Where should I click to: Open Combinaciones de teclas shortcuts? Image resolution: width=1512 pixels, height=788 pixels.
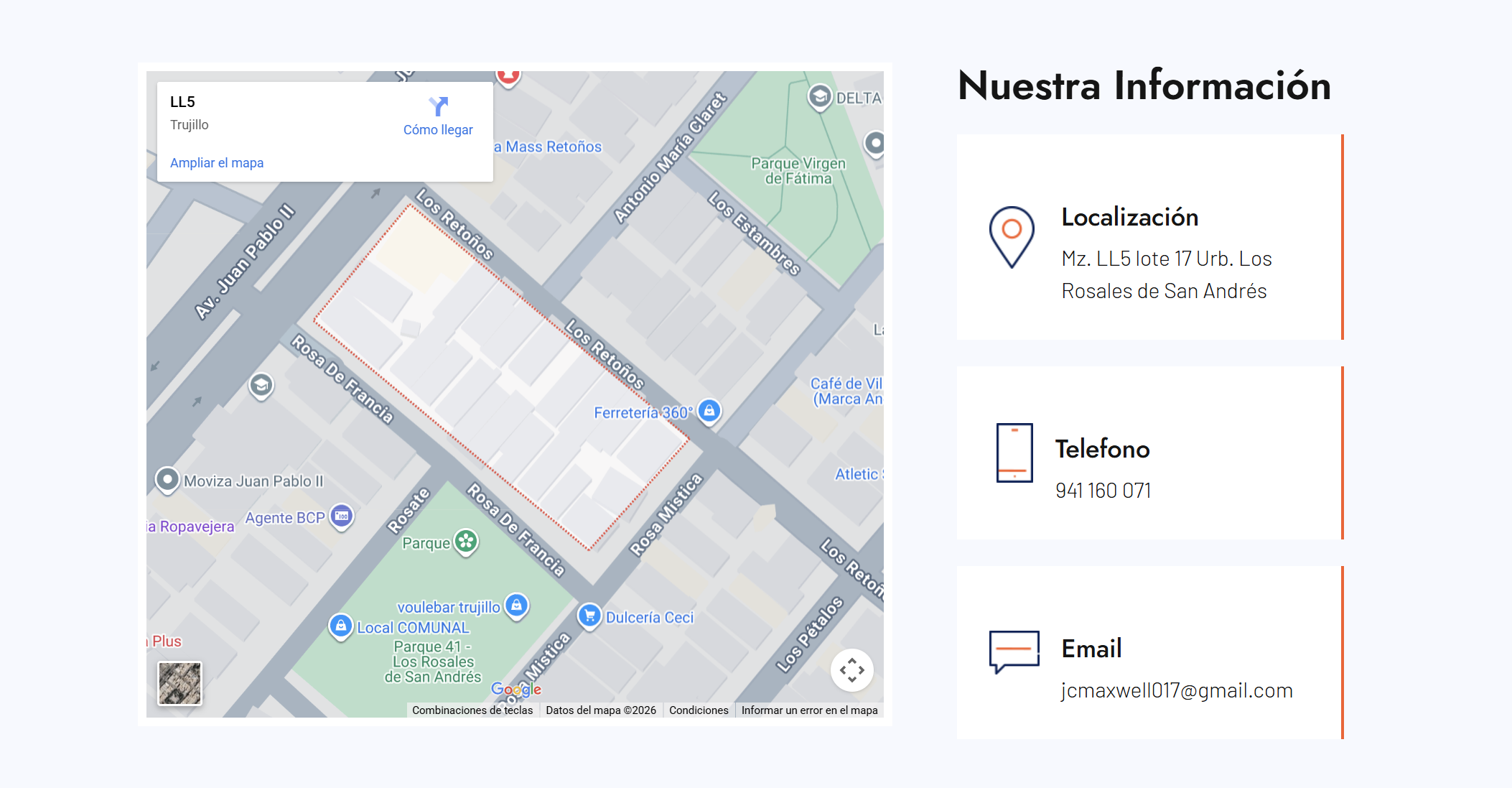pyautogui.click(x=472, y=710)
